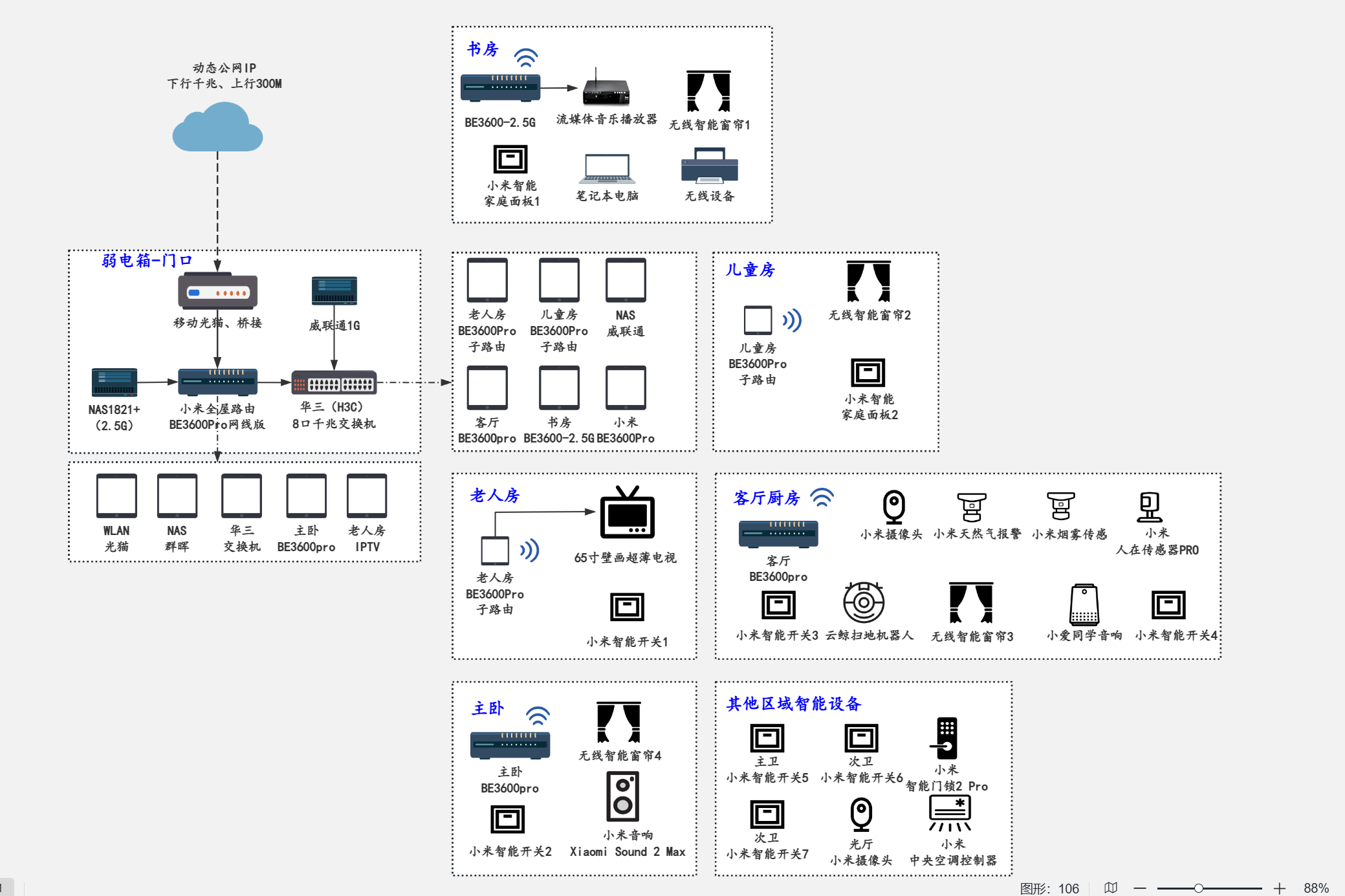Select the 笔记本电脑 laptop icon
This screenshot has width=1345, height=896.
606,169
